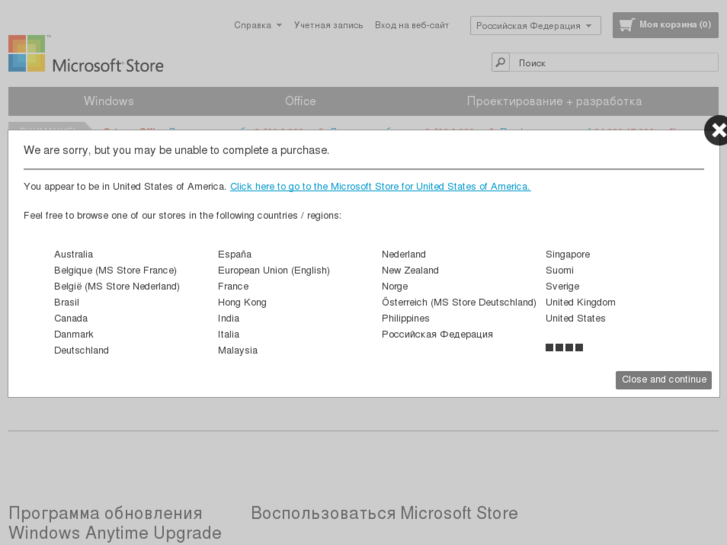The image size is (727, 545).
Task: Open the Office navigation tab
Action: 300,101
